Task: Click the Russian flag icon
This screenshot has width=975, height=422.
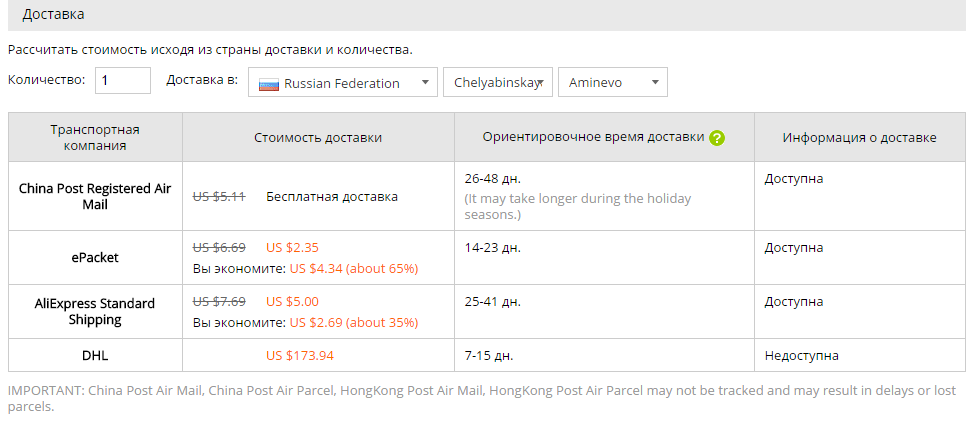Action: coord(268,84)
